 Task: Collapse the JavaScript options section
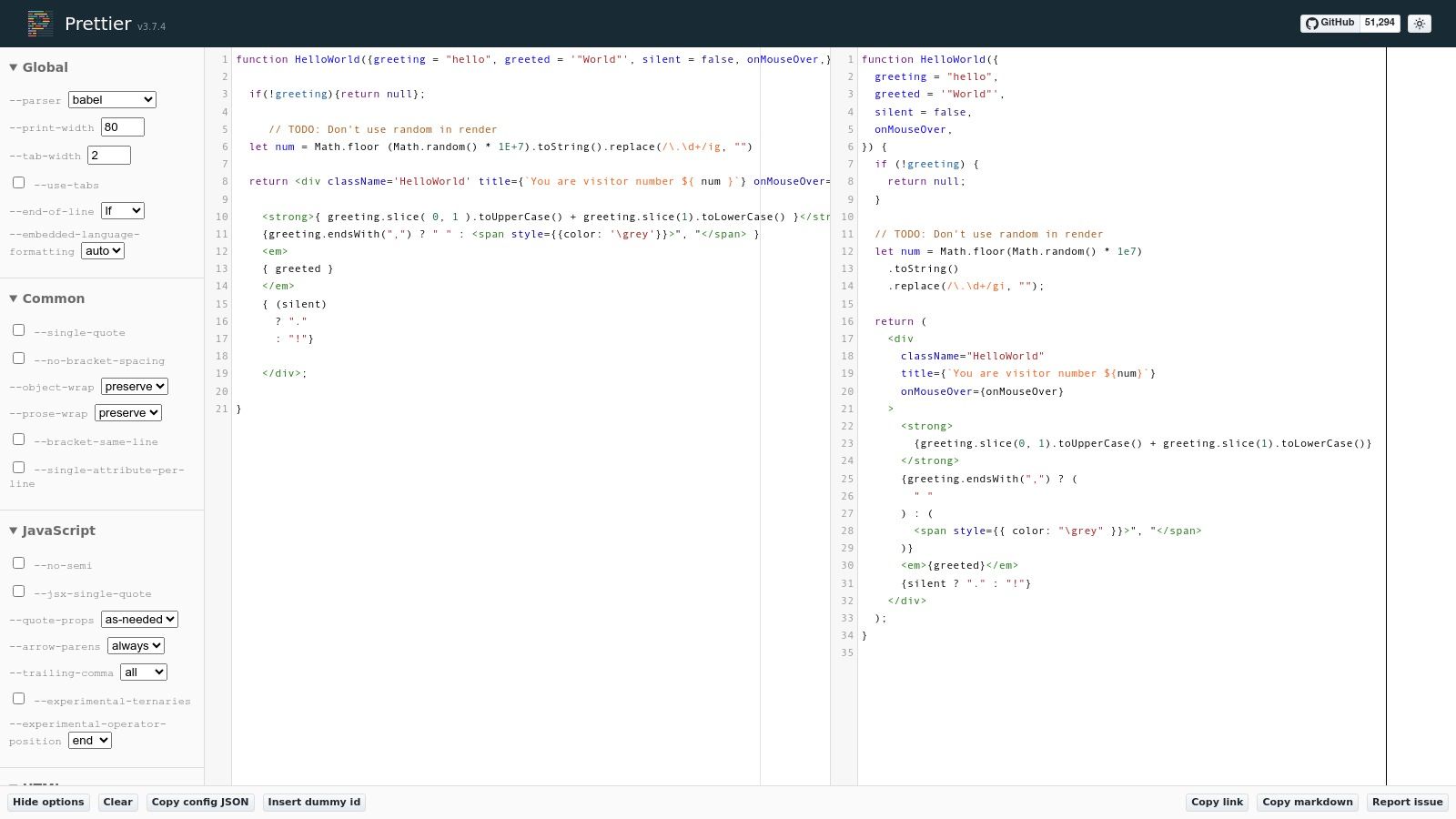52,531
